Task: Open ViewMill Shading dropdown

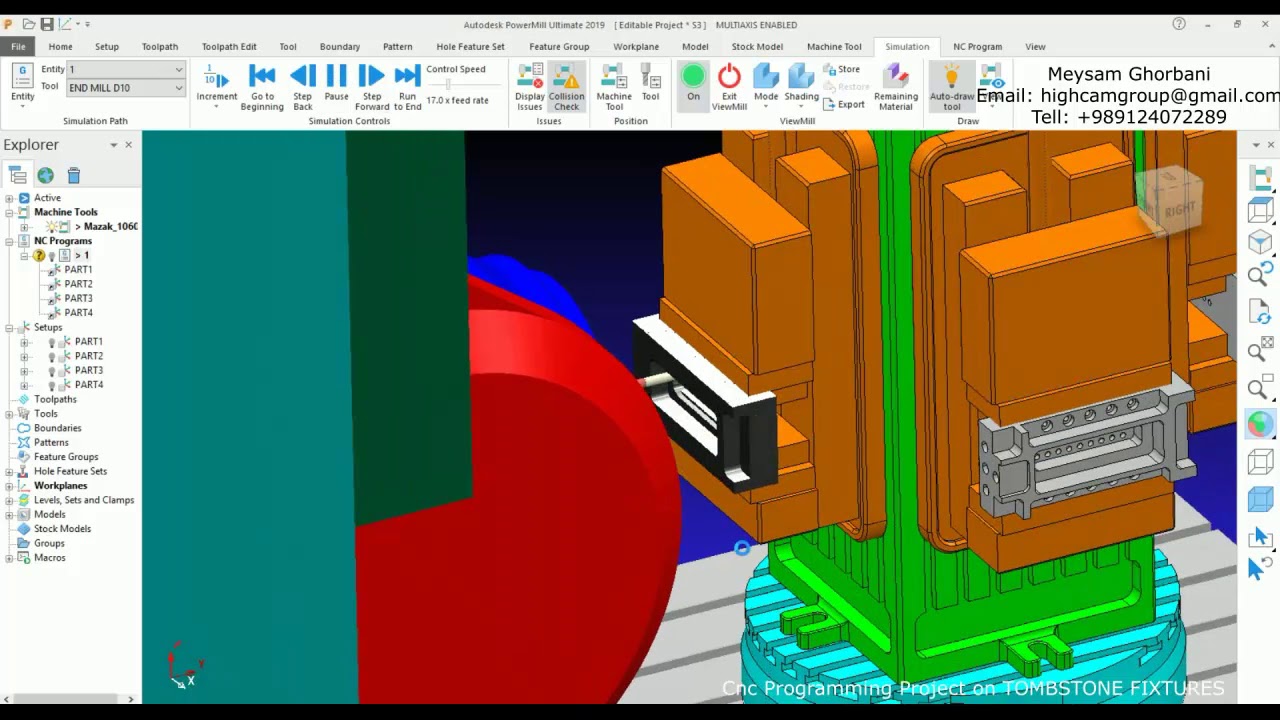Action: (x=801, y=88)
